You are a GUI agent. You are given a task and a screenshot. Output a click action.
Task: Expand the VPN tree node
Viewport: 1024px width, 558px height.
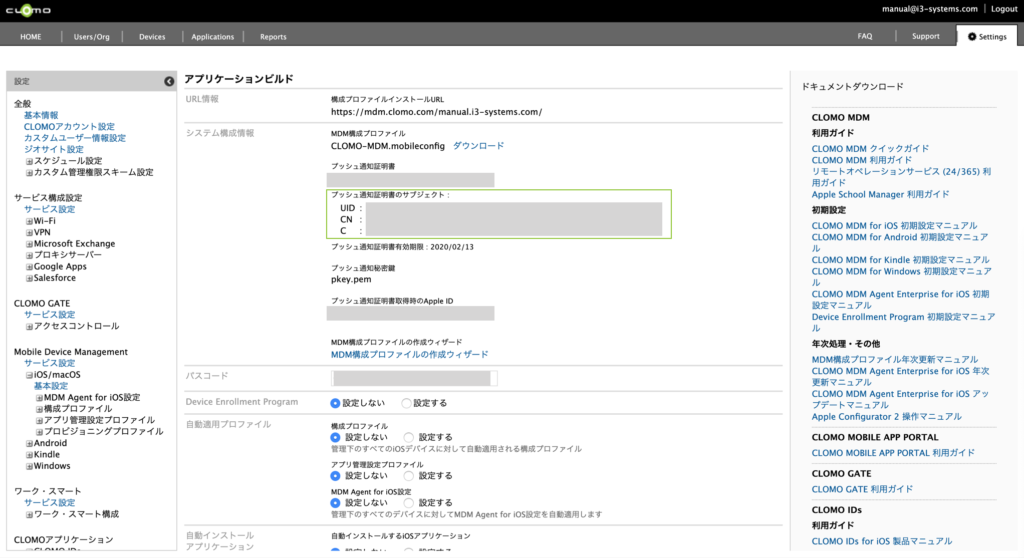[x=29, y=233]
